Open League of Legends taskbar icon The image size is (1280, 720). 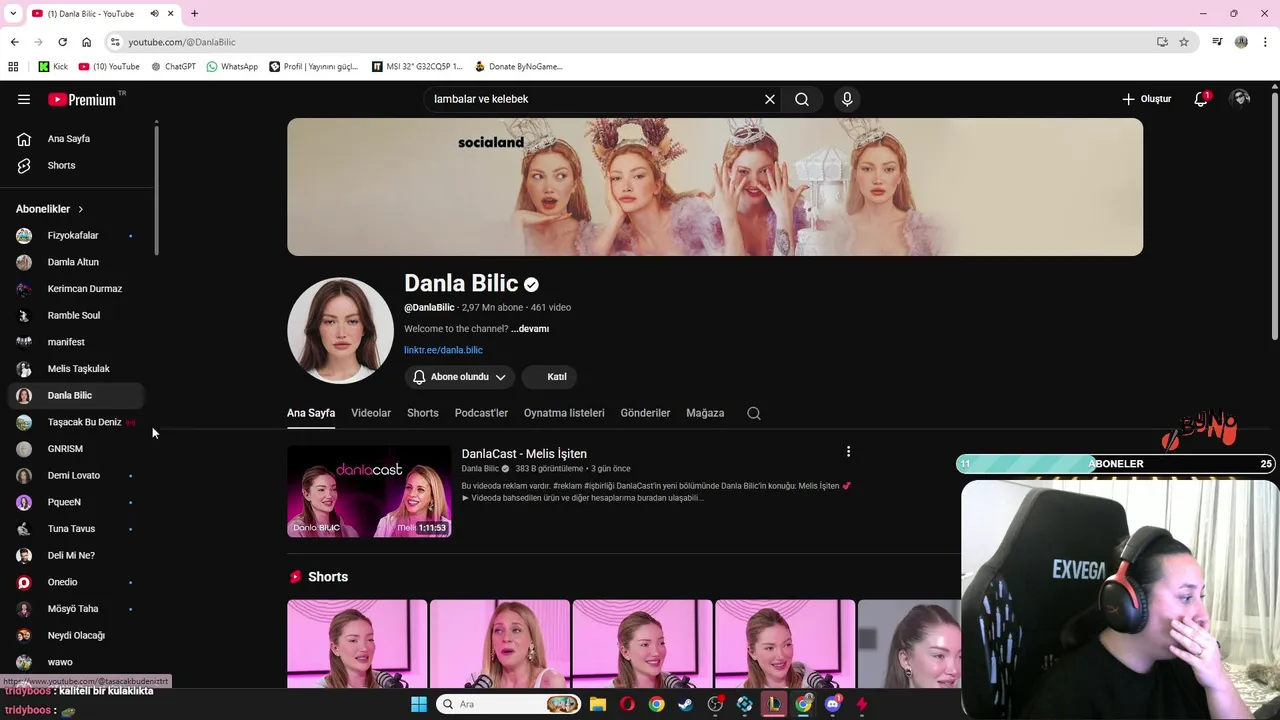coord(774,704)
